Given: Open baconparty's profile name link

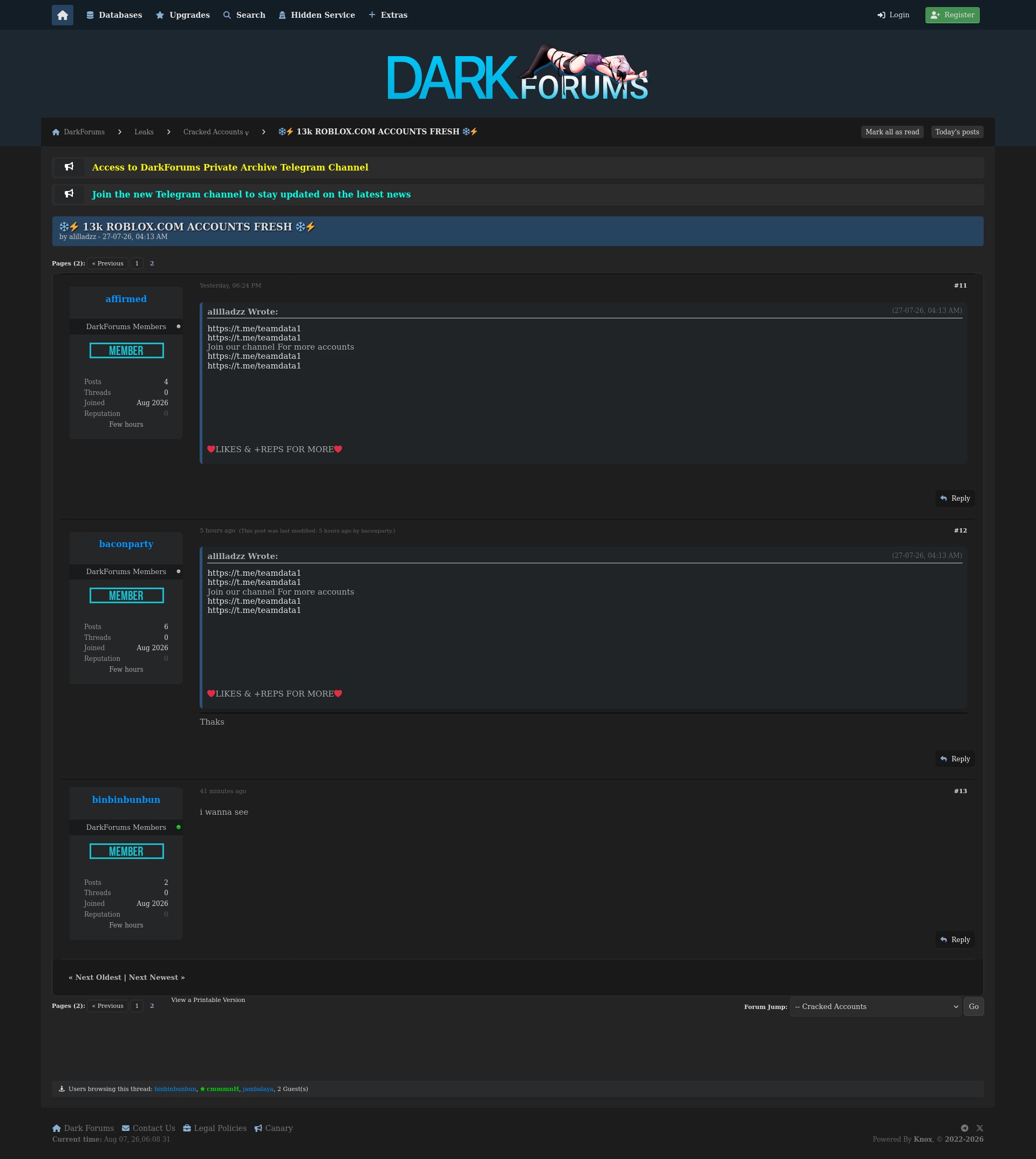Looking at the screenshot, I should [126, 544].
